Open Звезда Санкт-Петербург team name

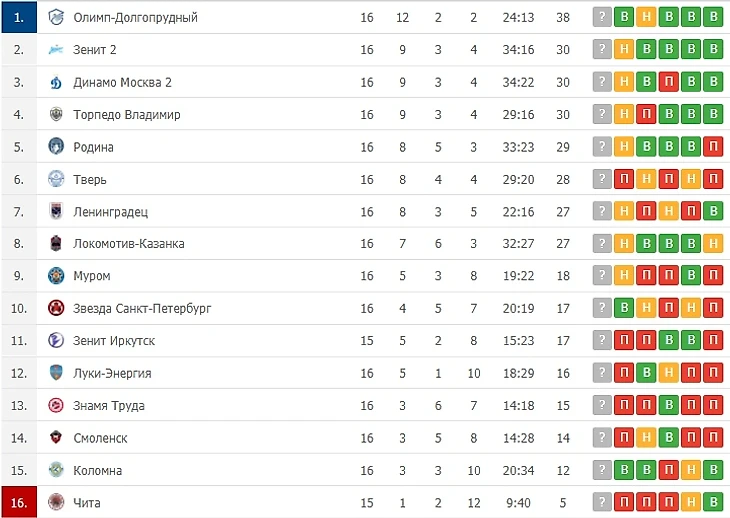click(x=142, y=308)
